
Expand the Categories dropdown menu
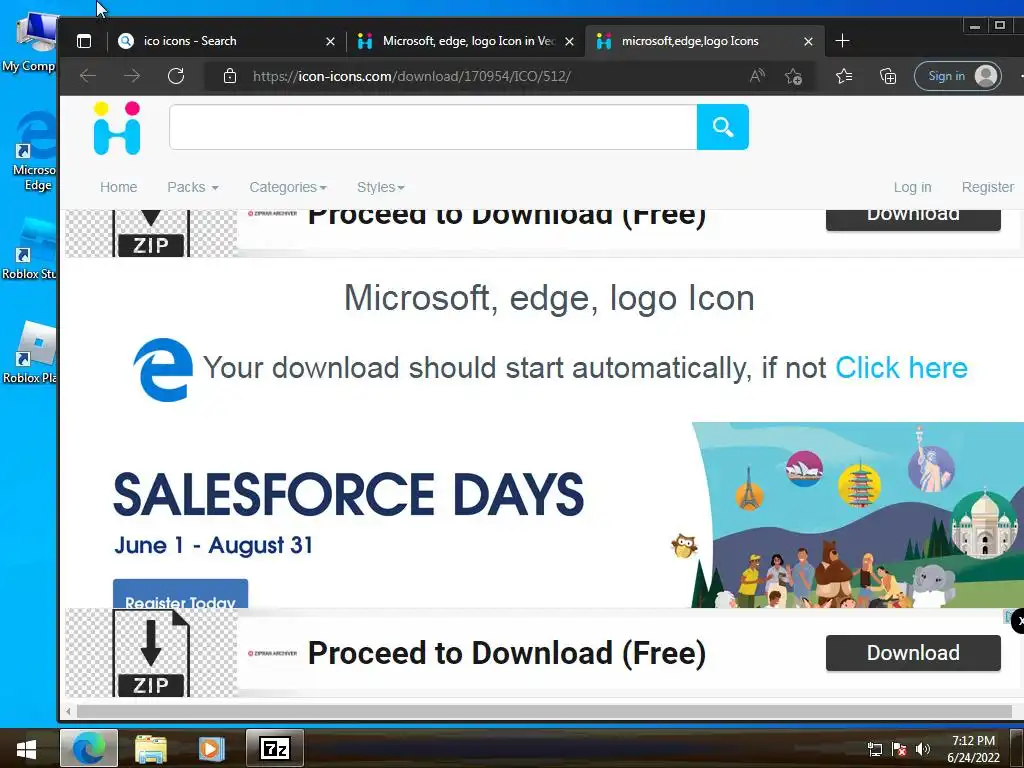pos(287,187)
